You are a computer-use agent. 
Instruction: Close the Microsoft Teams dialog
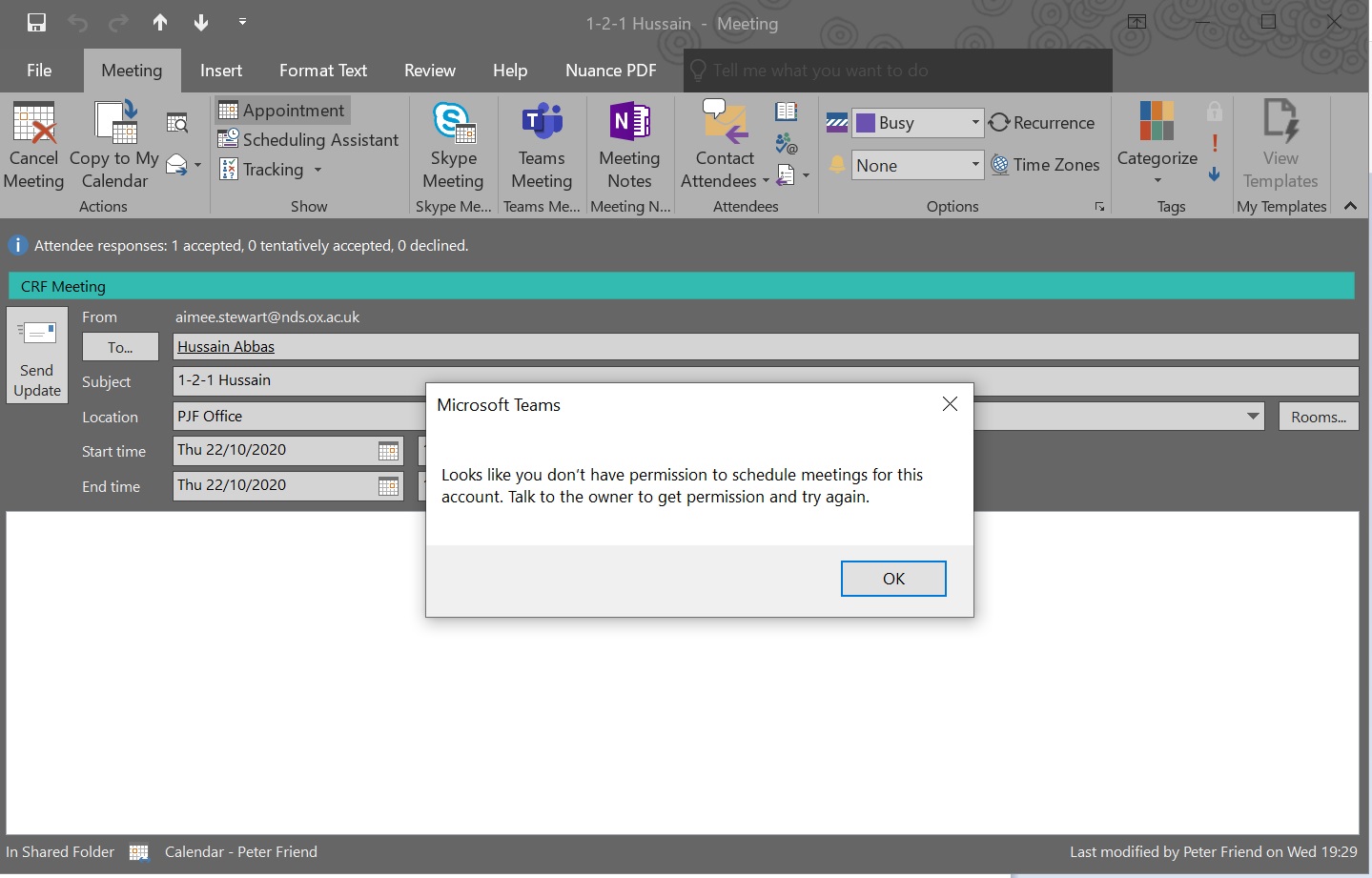click(x=950, y=404)
